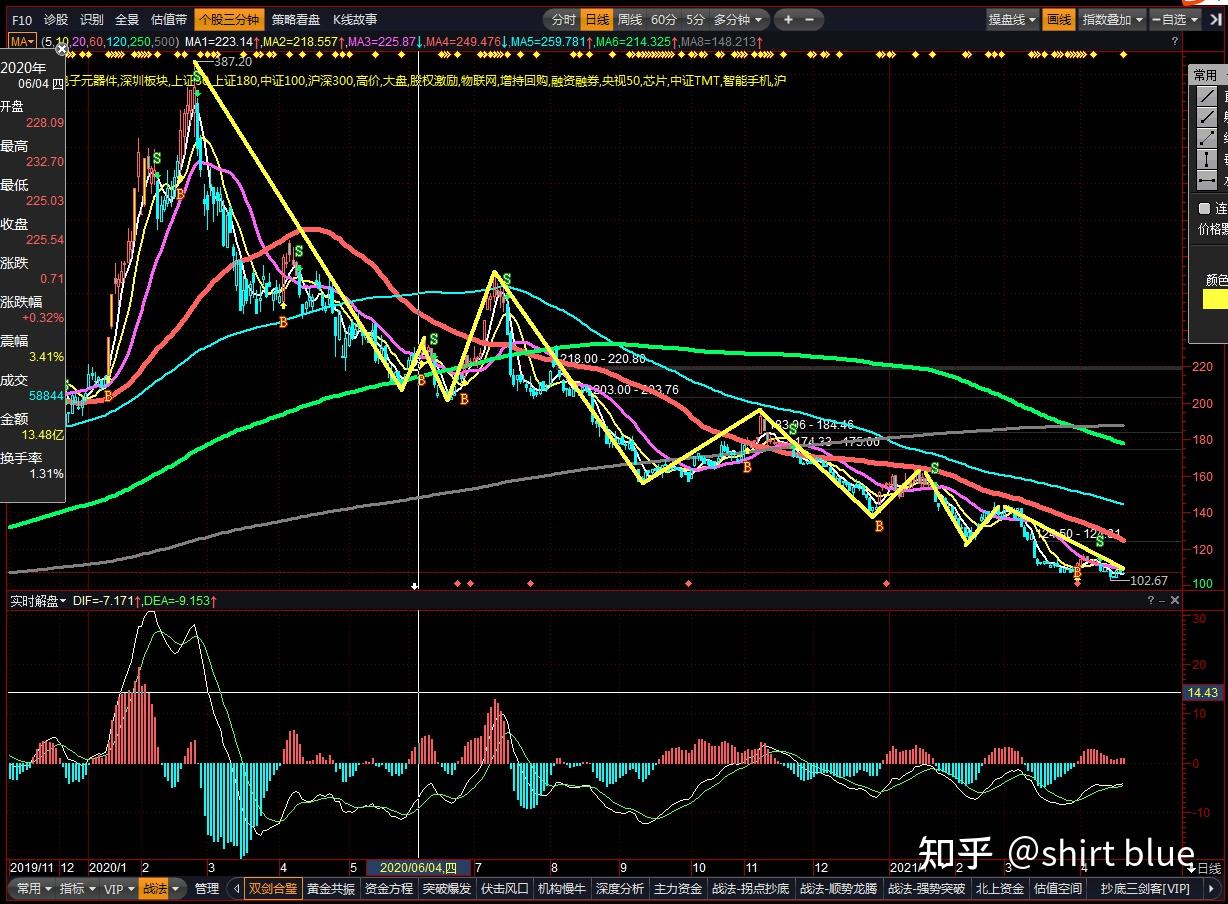Image resolution: width=1228 pixels, height=904 pixels.
Task: Open the help question mark on MACD panel
Action: click(x=1150, y=600)
